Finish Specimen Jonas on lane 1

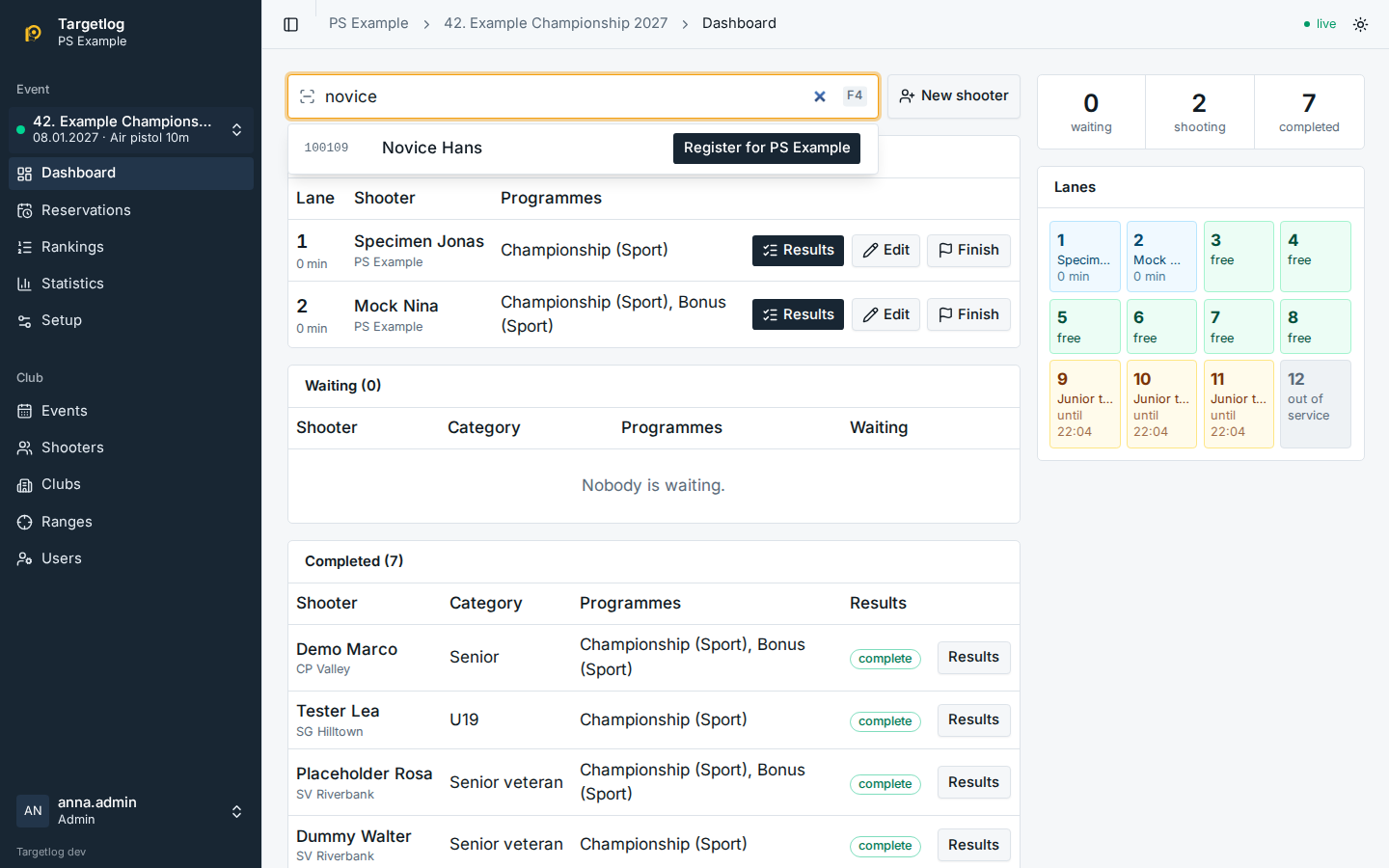tap(968, 251)
